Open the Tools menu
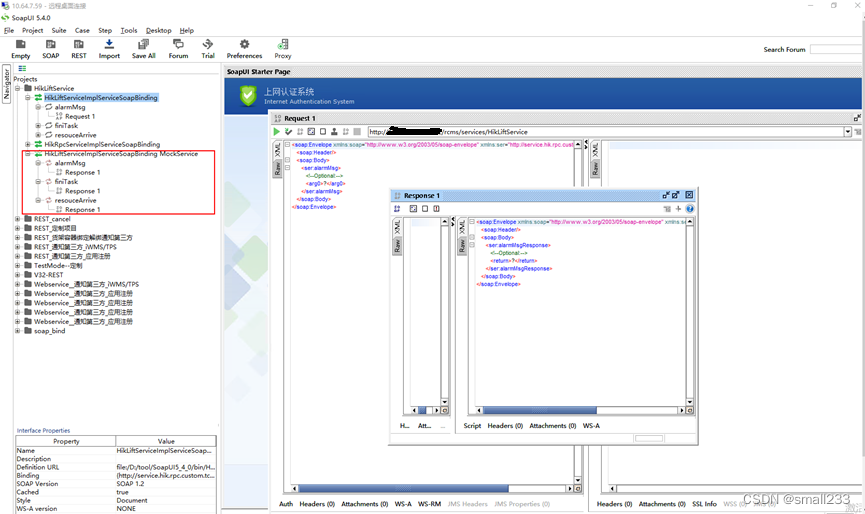 129,30
